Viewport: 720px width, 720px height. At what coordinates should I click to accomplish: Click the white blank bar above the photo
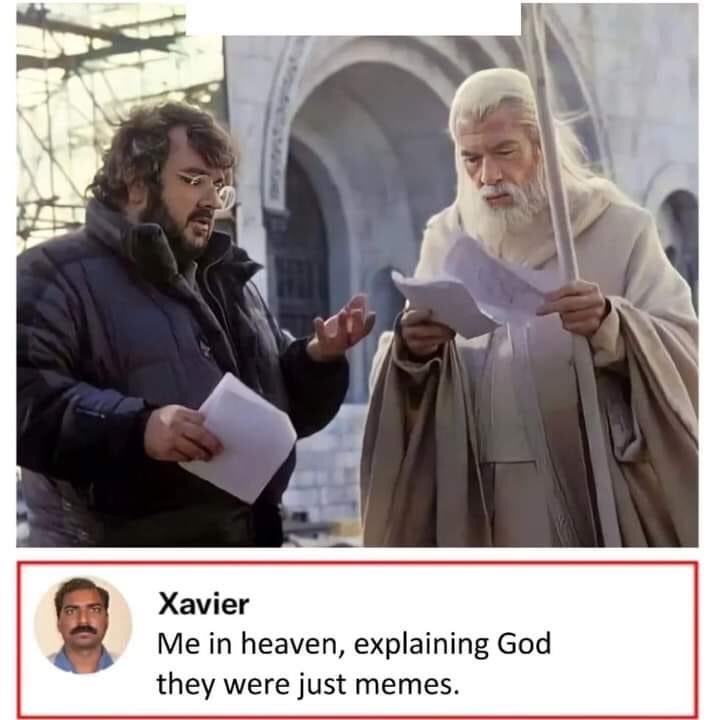coord(353,18)
